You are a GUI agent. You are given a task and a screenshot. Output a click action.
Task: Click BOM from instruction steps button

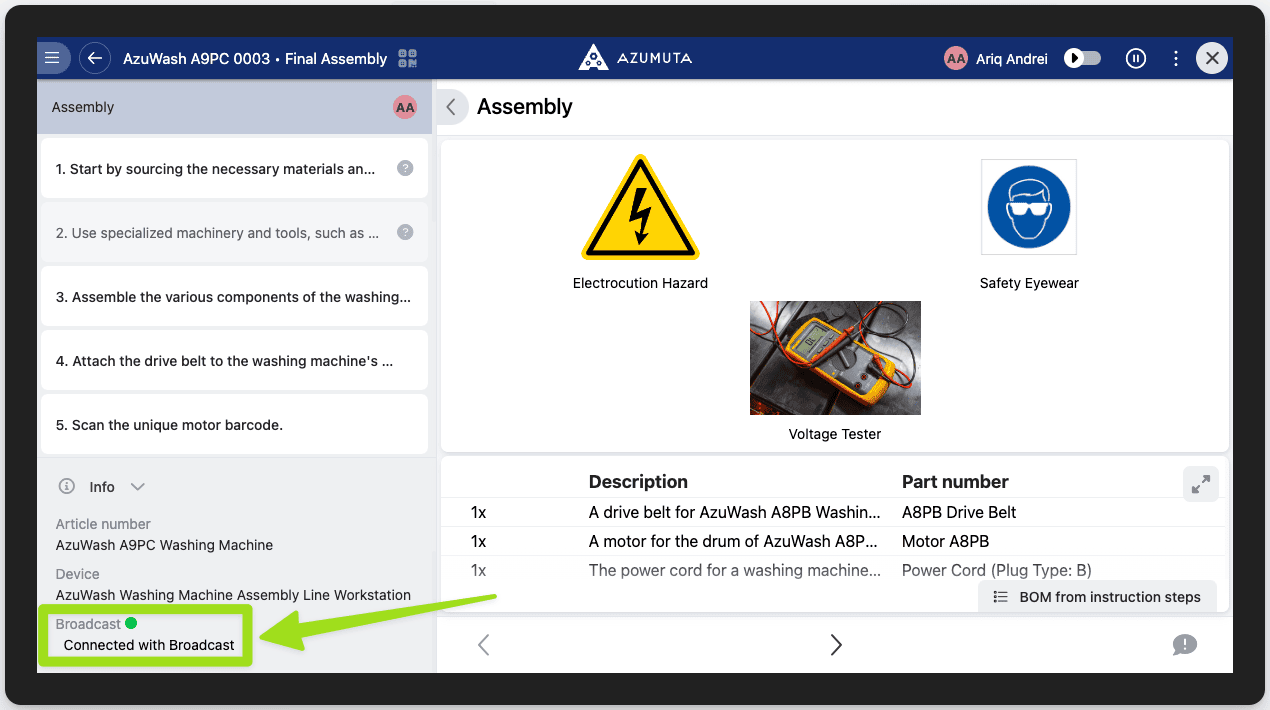click(x=1097, y=597)
